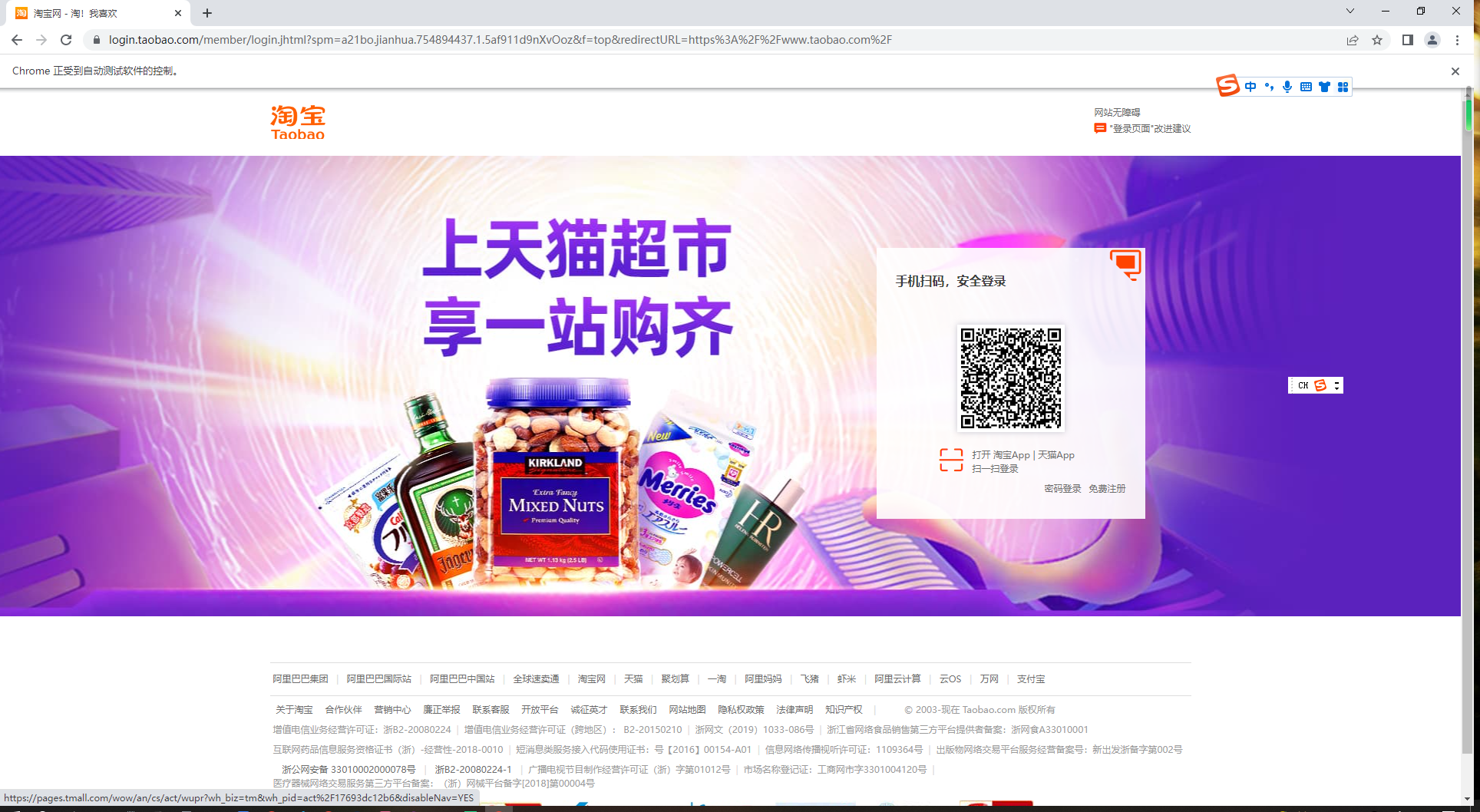The width and height of the screenshot is (1480, 812).
Task: Open 合作伙伴 link
Action: [x=343, y=710]
